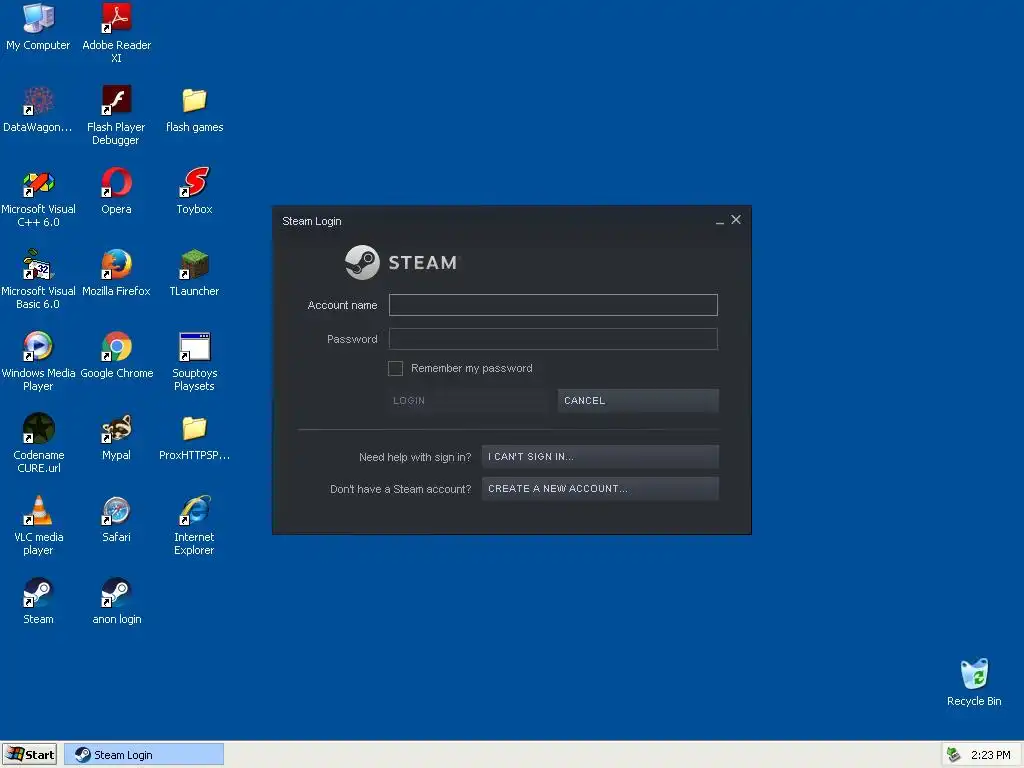
Task: Click the Steam Login taskbar button
Action: coord(144,754)
